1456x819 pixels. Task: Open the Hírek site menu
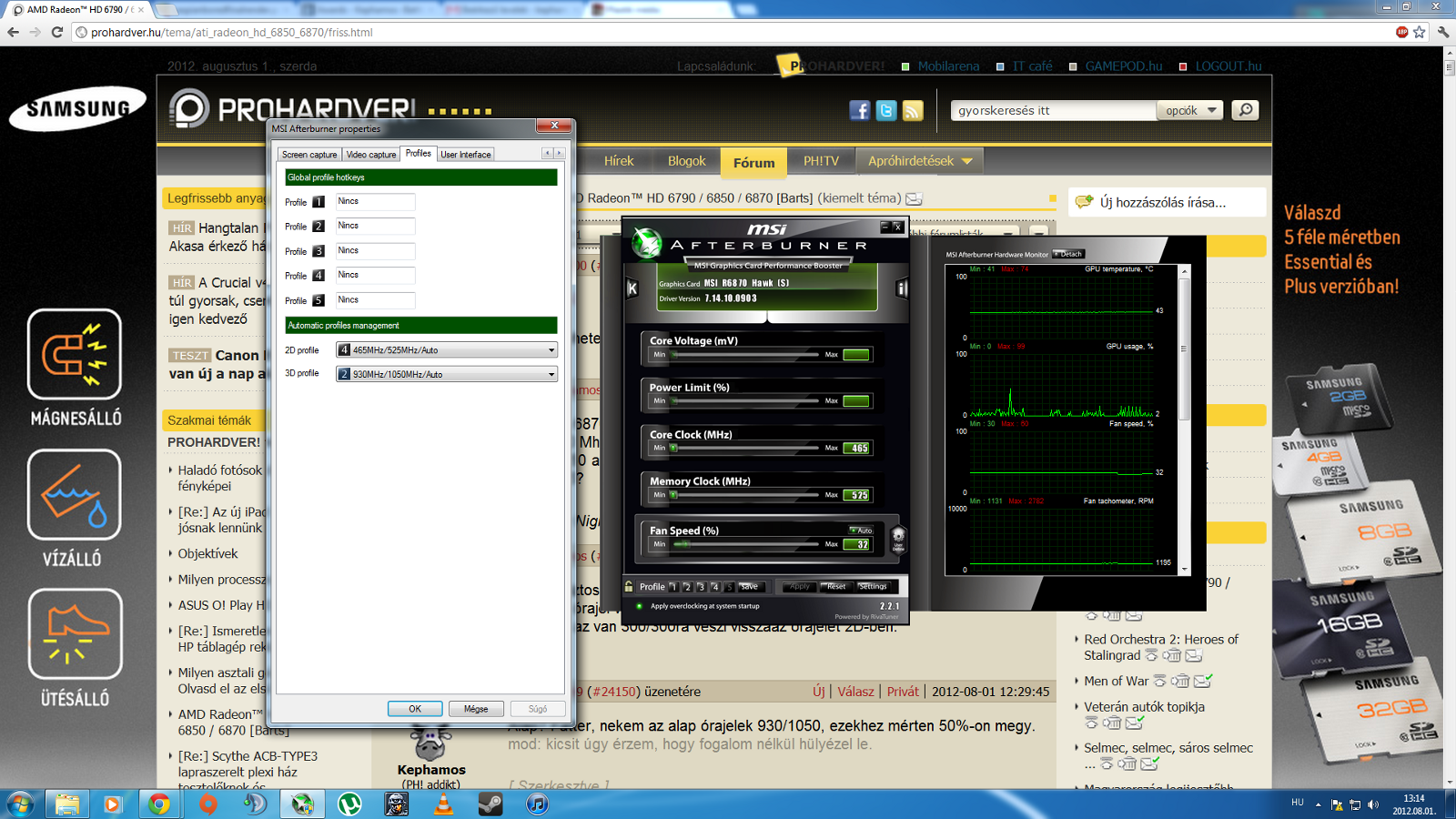619,161
